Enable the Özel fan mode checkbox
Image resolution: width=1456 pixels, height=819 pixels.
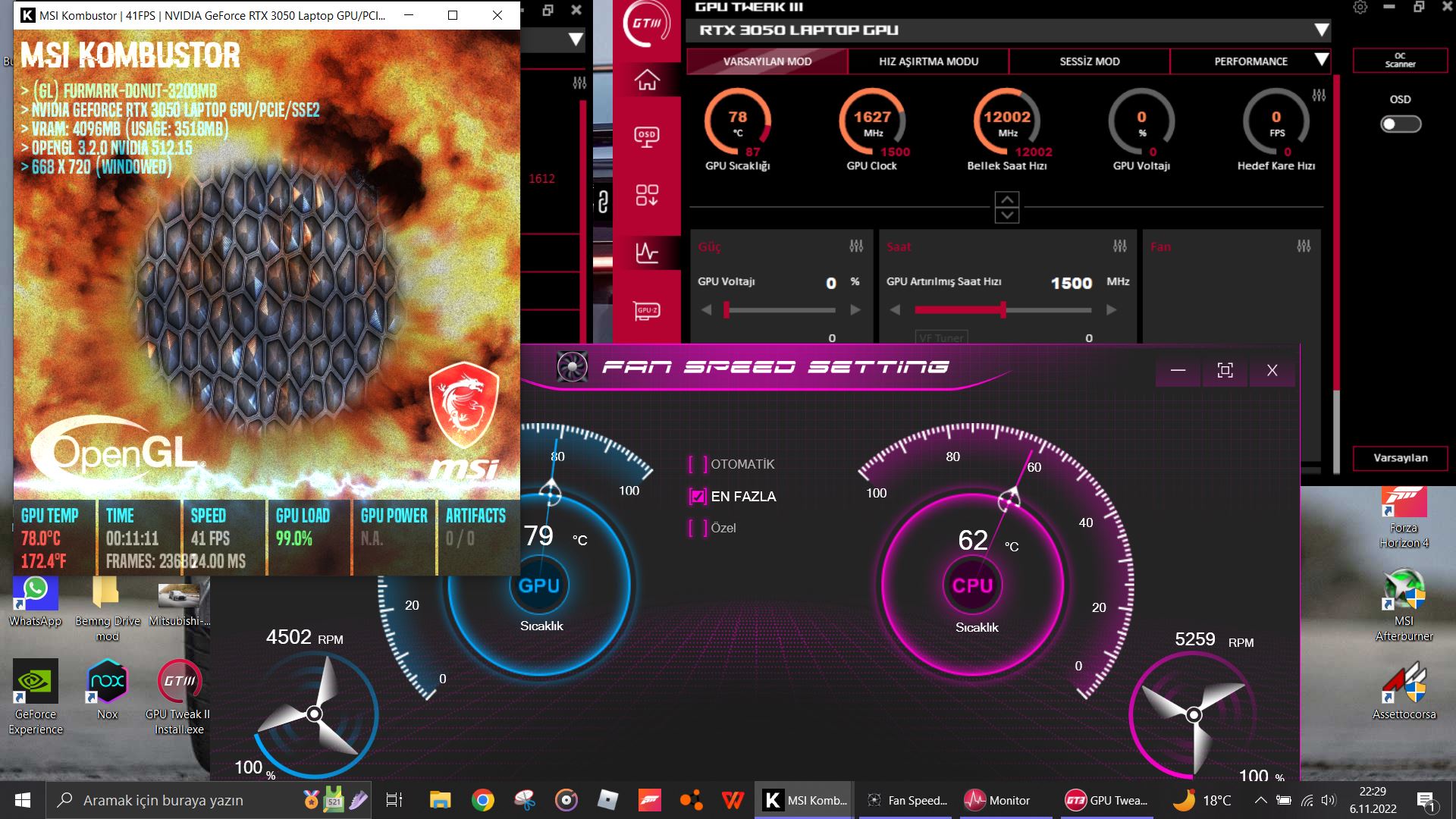coord(698,528)
